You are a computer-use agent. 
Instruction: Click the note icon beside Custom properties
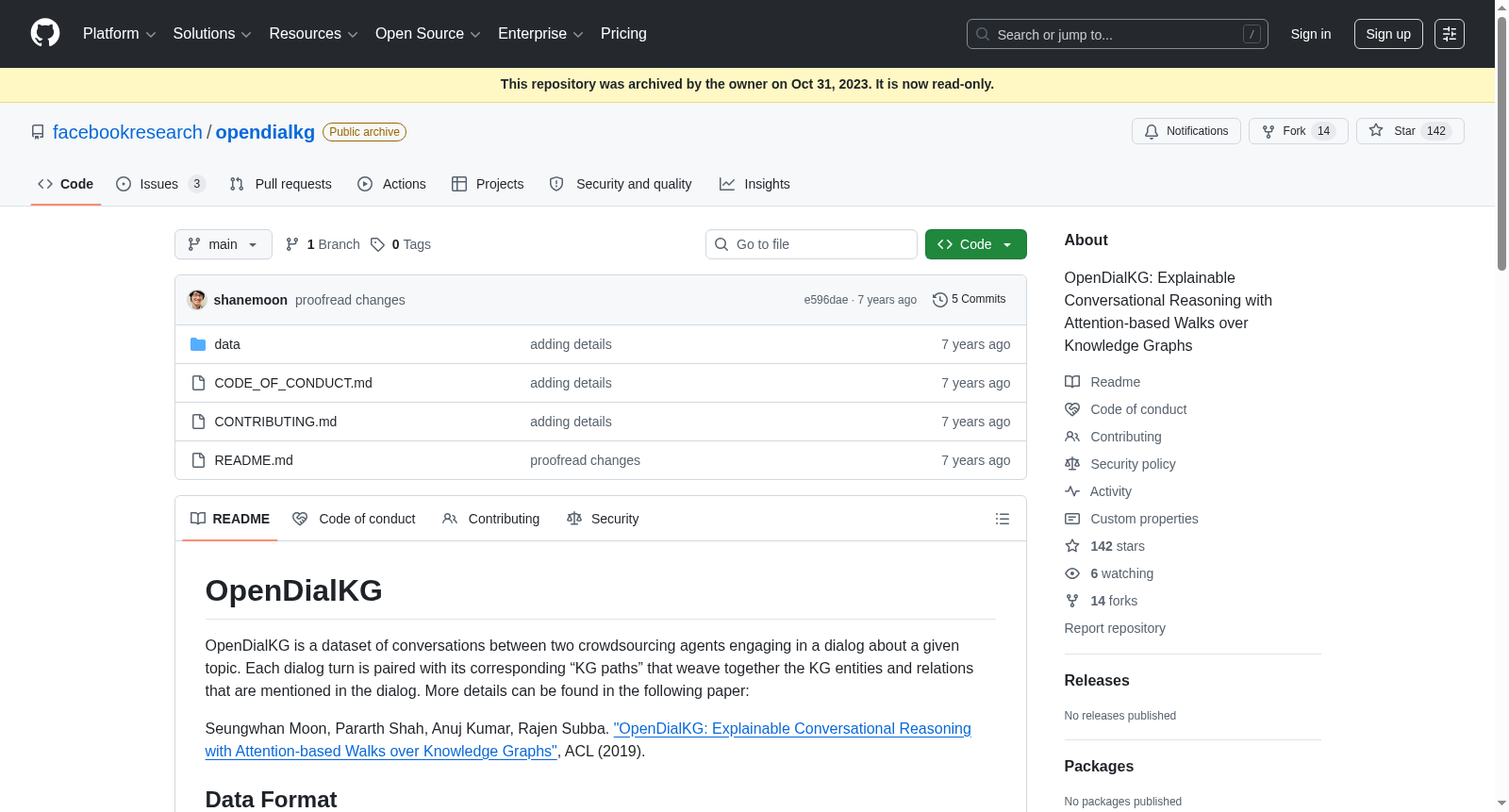click(x=1072, y=519)
